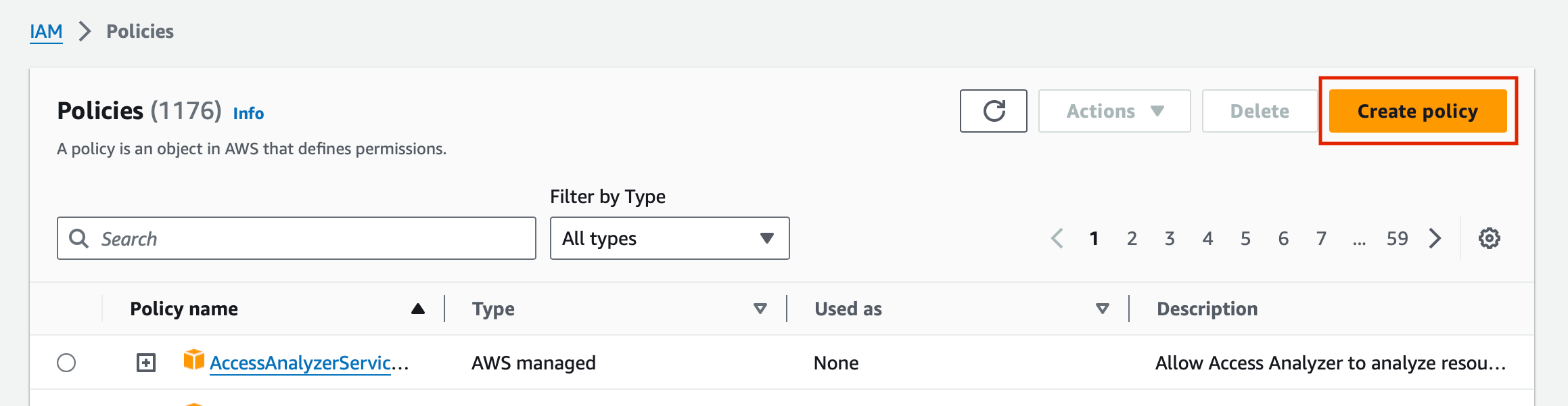Viewport: 1568px width, 406px height.
Task: Select the AccessAnalyzerServic… policy radio button
Action: [66, 363]
